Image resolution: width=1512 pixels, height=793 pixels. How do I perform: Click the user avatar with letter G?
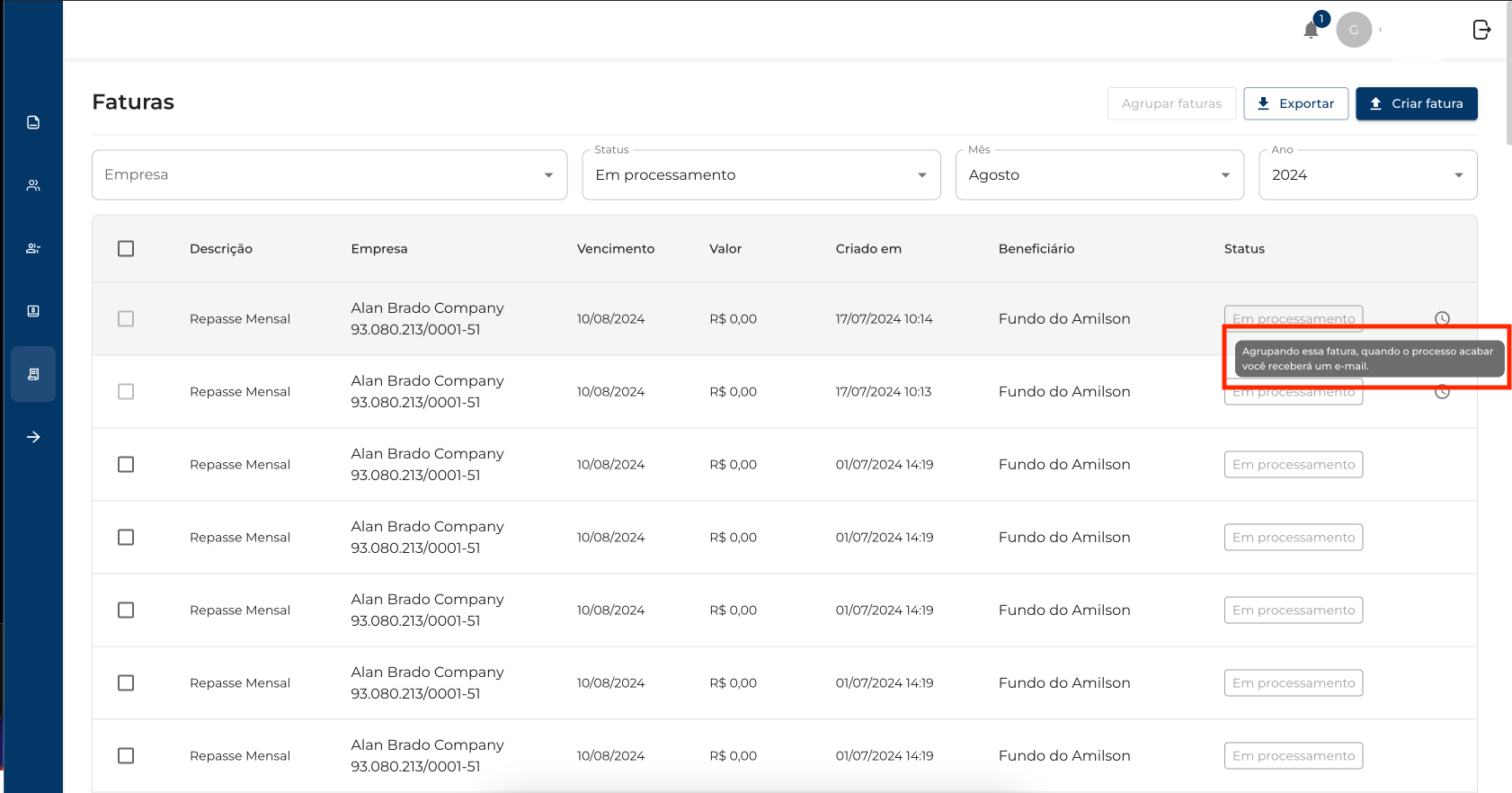point(1353,30)
